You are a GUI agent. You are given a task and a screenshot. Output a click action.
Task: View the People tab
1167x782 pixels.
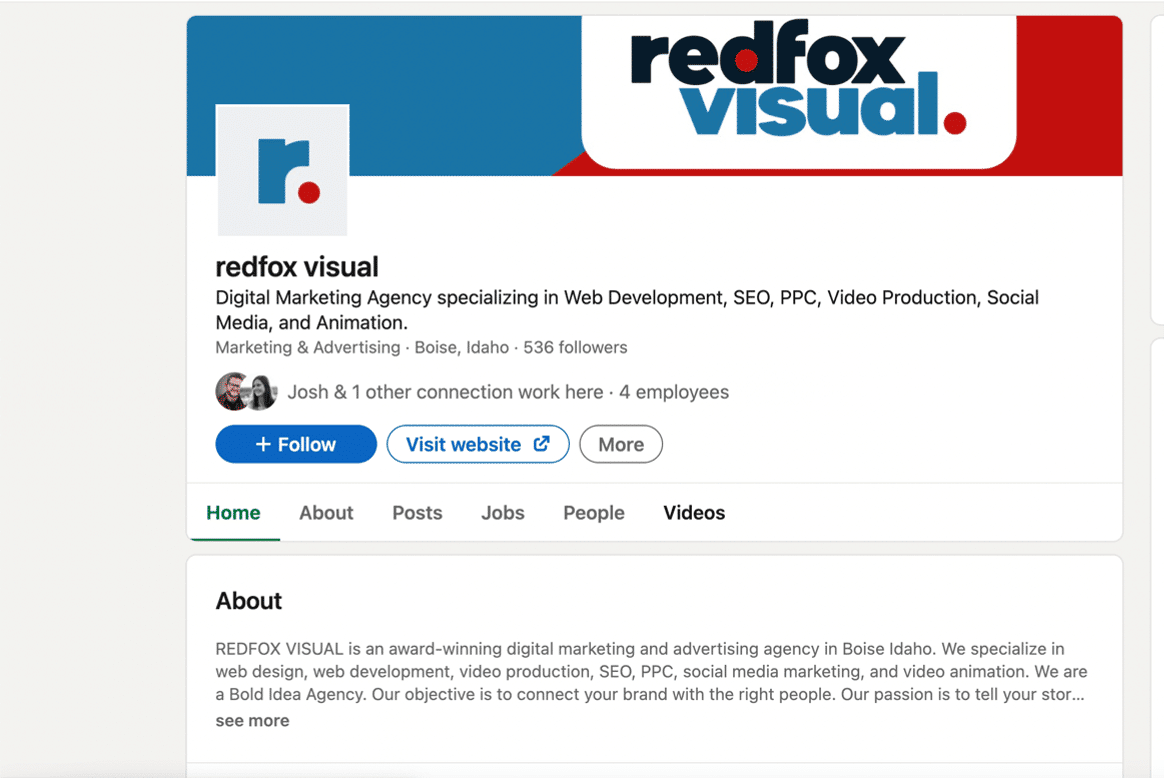[x=593, y=513]
